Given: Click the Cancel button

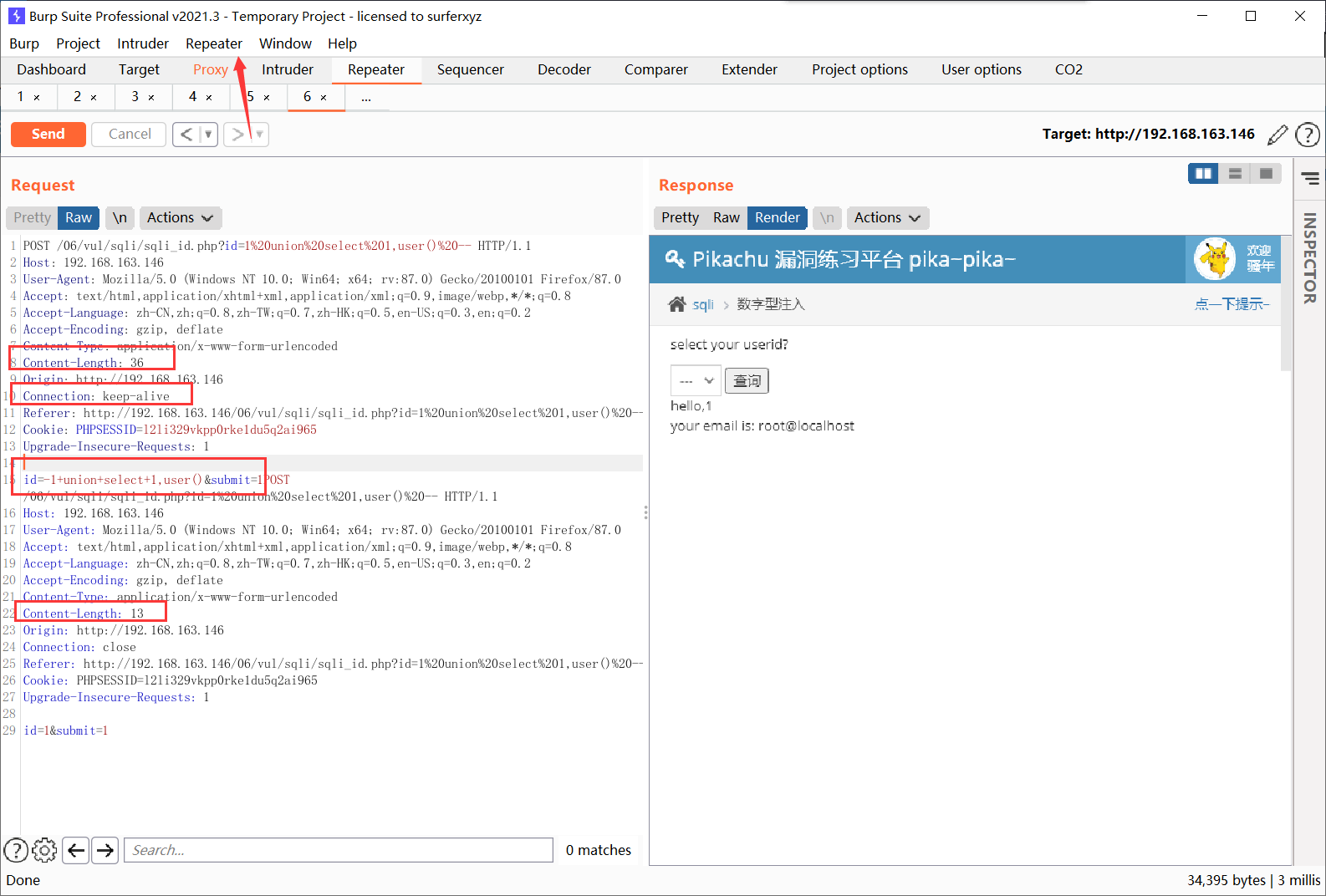Looking at the screenshot, I should click(x=130, y=134).
